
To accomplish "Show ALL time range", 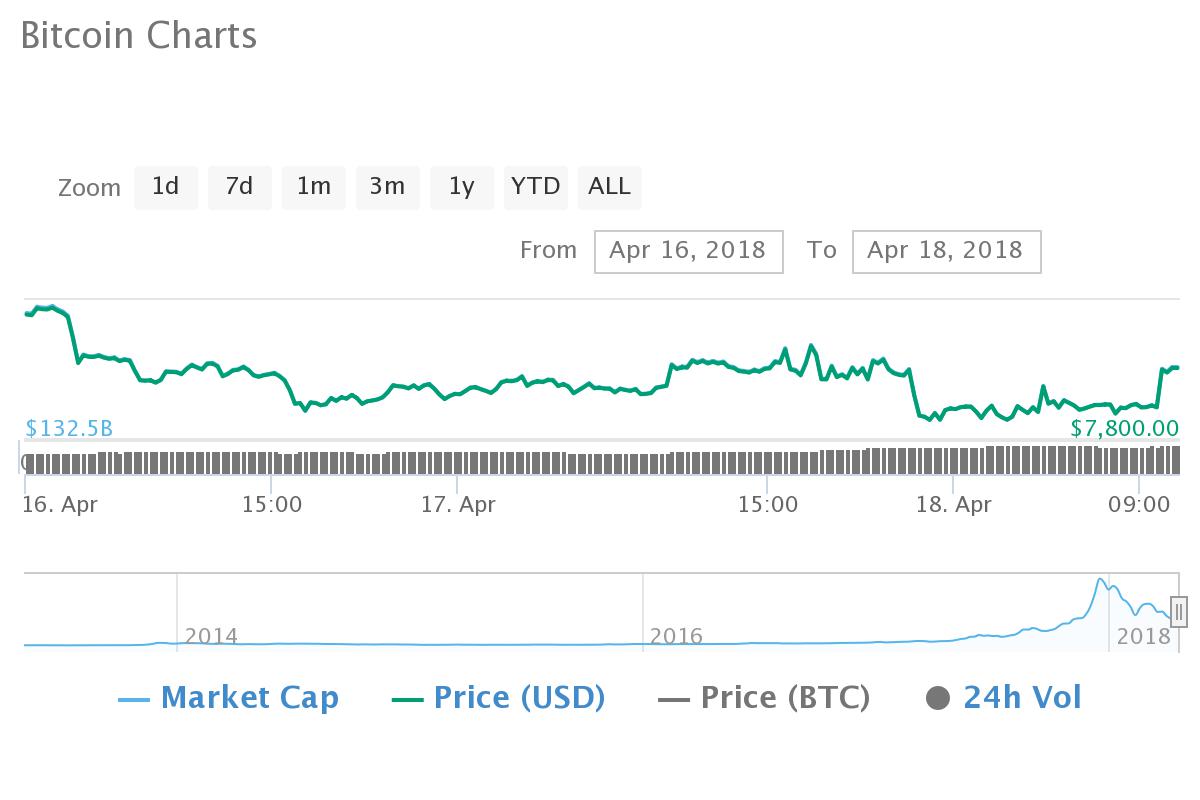I will [610, 187].
